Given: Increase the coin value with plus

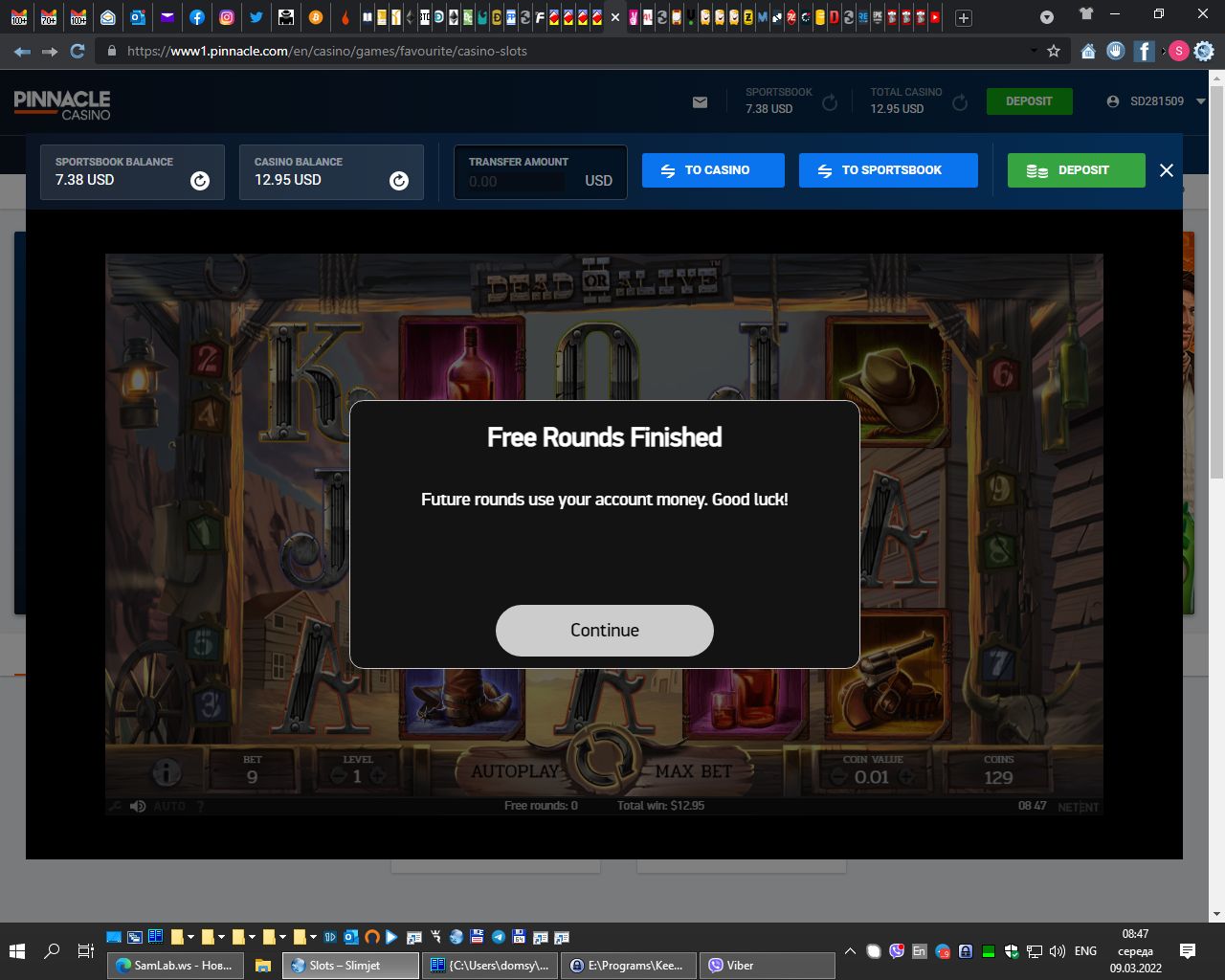Looking at the screenshot, I should [x=906, y=777].
